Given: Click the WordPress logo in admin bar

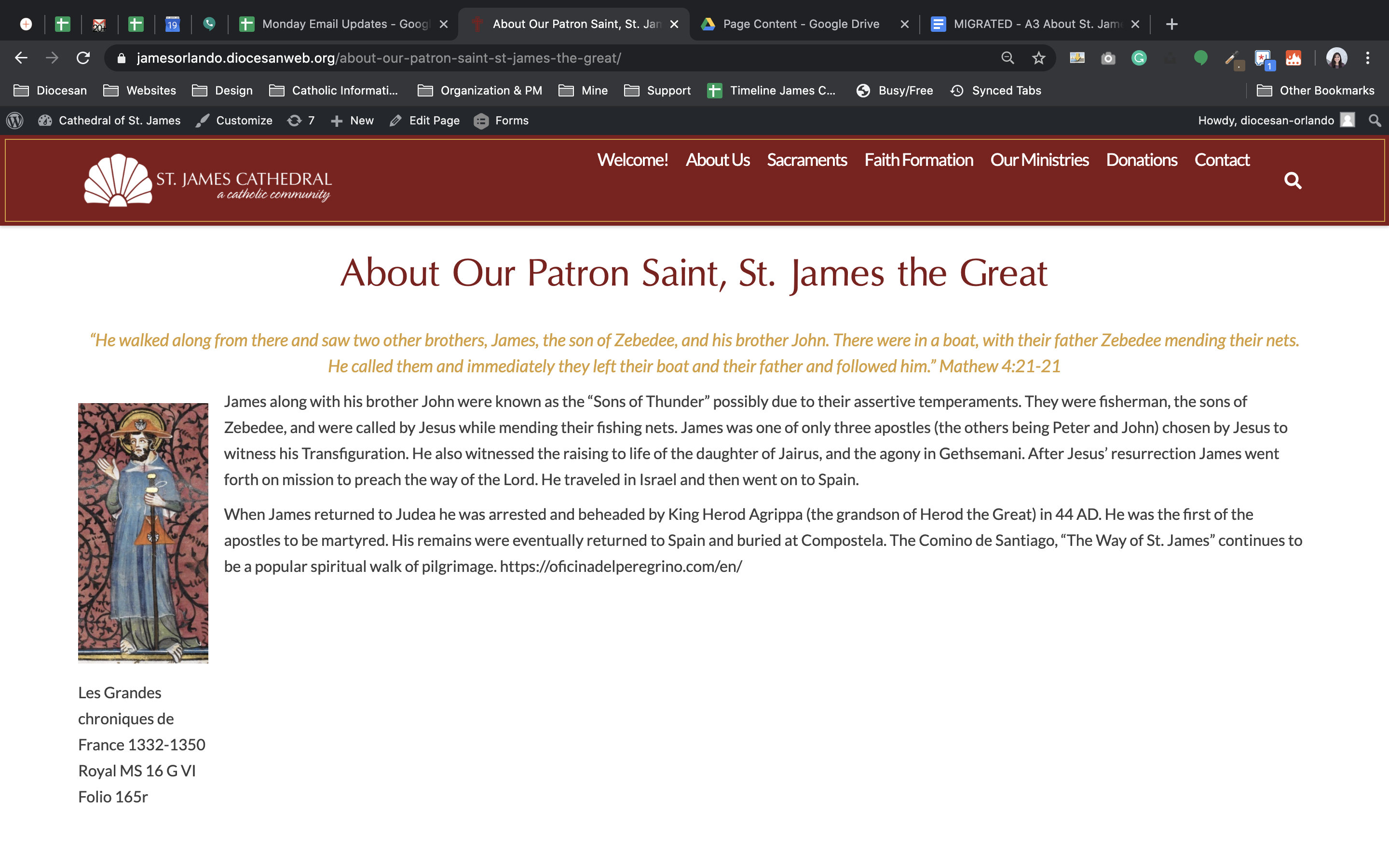Looking at the screenshot, I should pos(15,121).
